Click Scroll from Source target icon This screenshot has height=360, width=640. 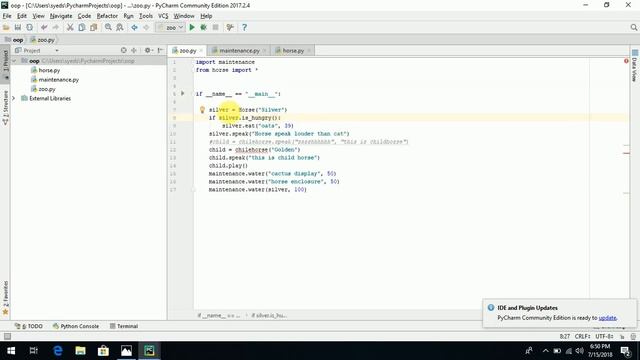point(124,50)
